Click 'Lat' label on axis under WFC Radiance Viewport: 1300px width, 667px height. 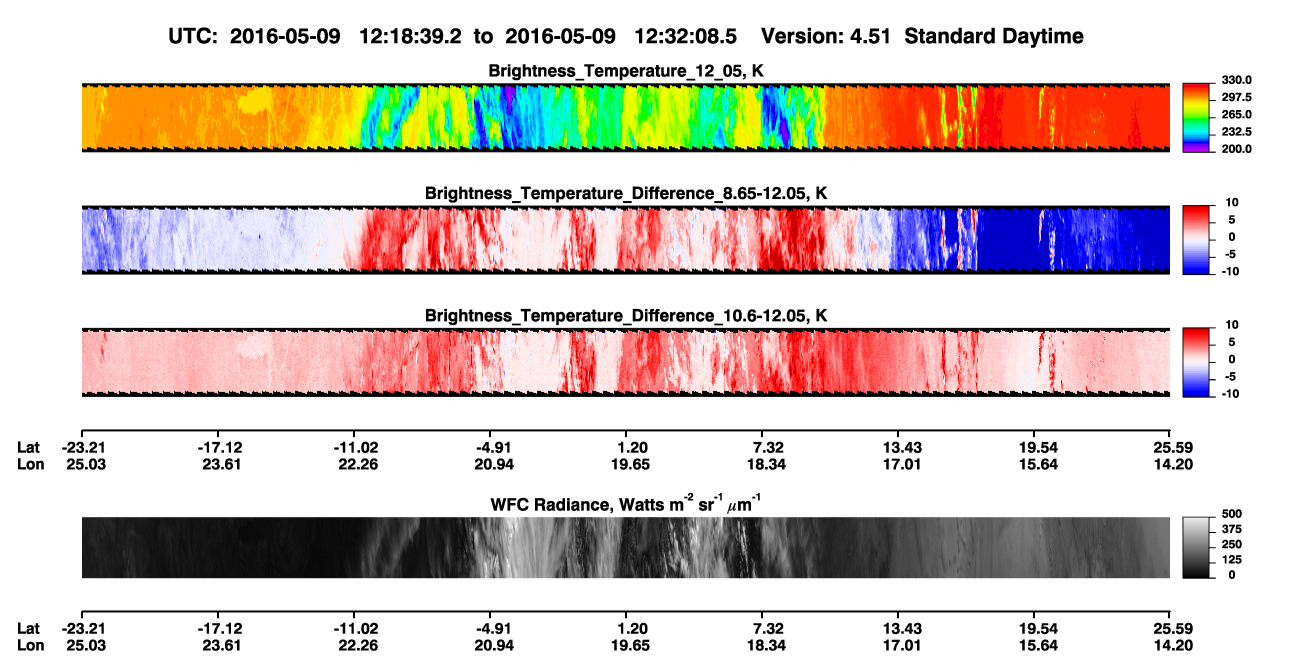pos(28,629)
